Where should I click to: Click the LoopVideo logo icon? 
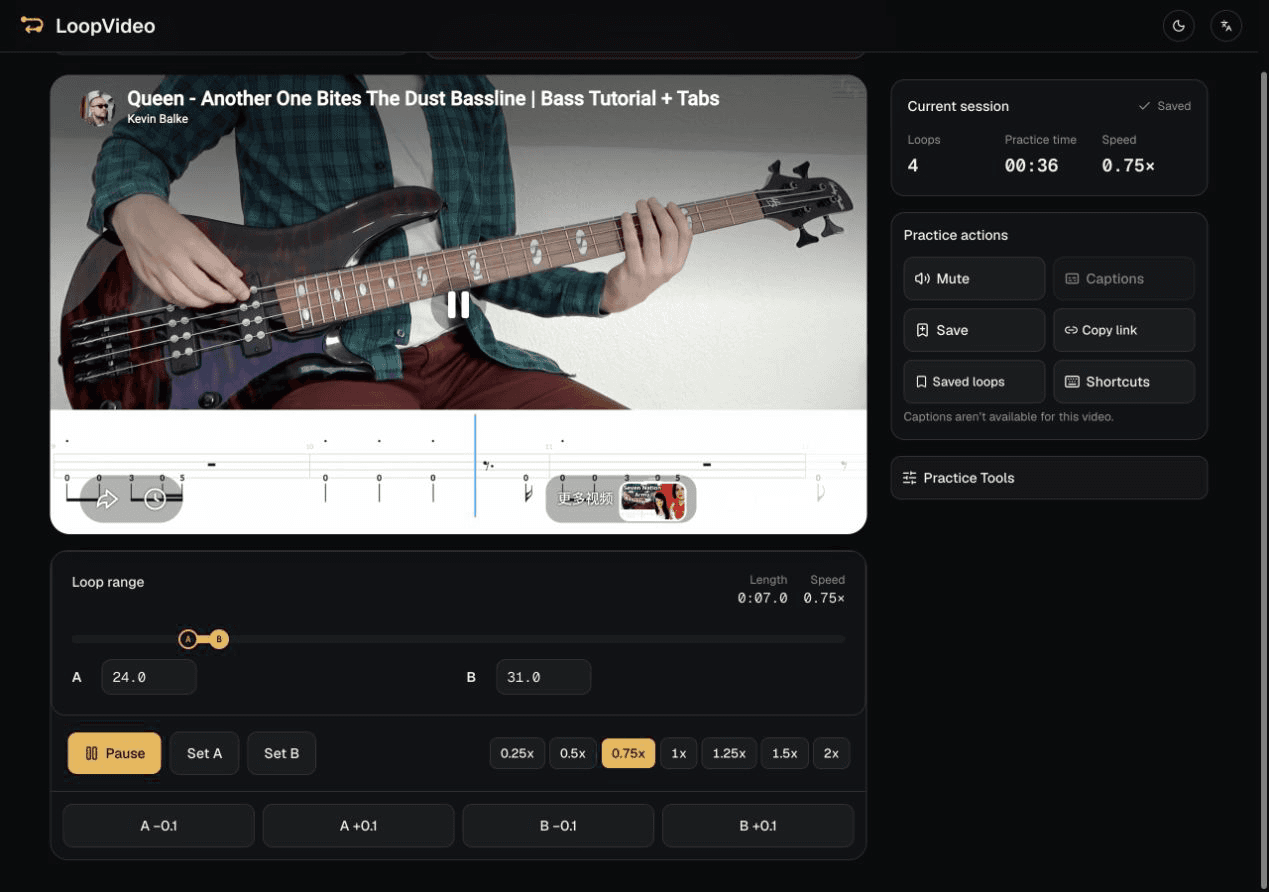32,26
